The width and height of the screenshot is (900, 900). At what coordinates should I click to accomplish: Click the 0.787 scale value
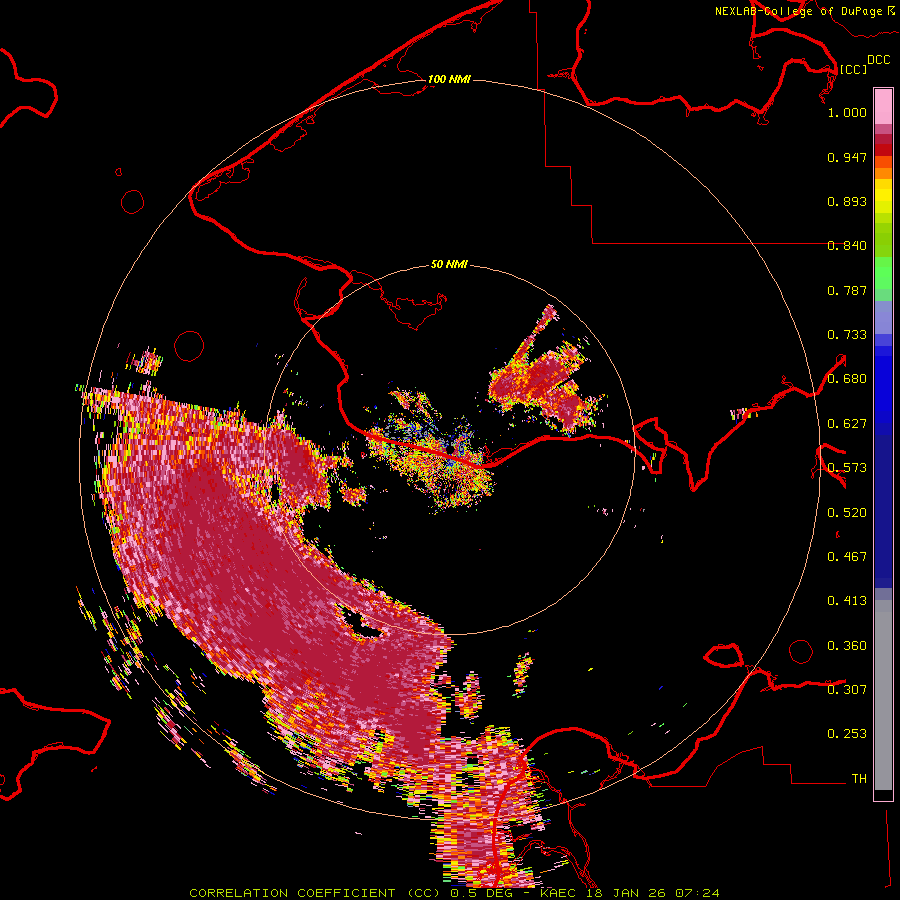point(847,290)
